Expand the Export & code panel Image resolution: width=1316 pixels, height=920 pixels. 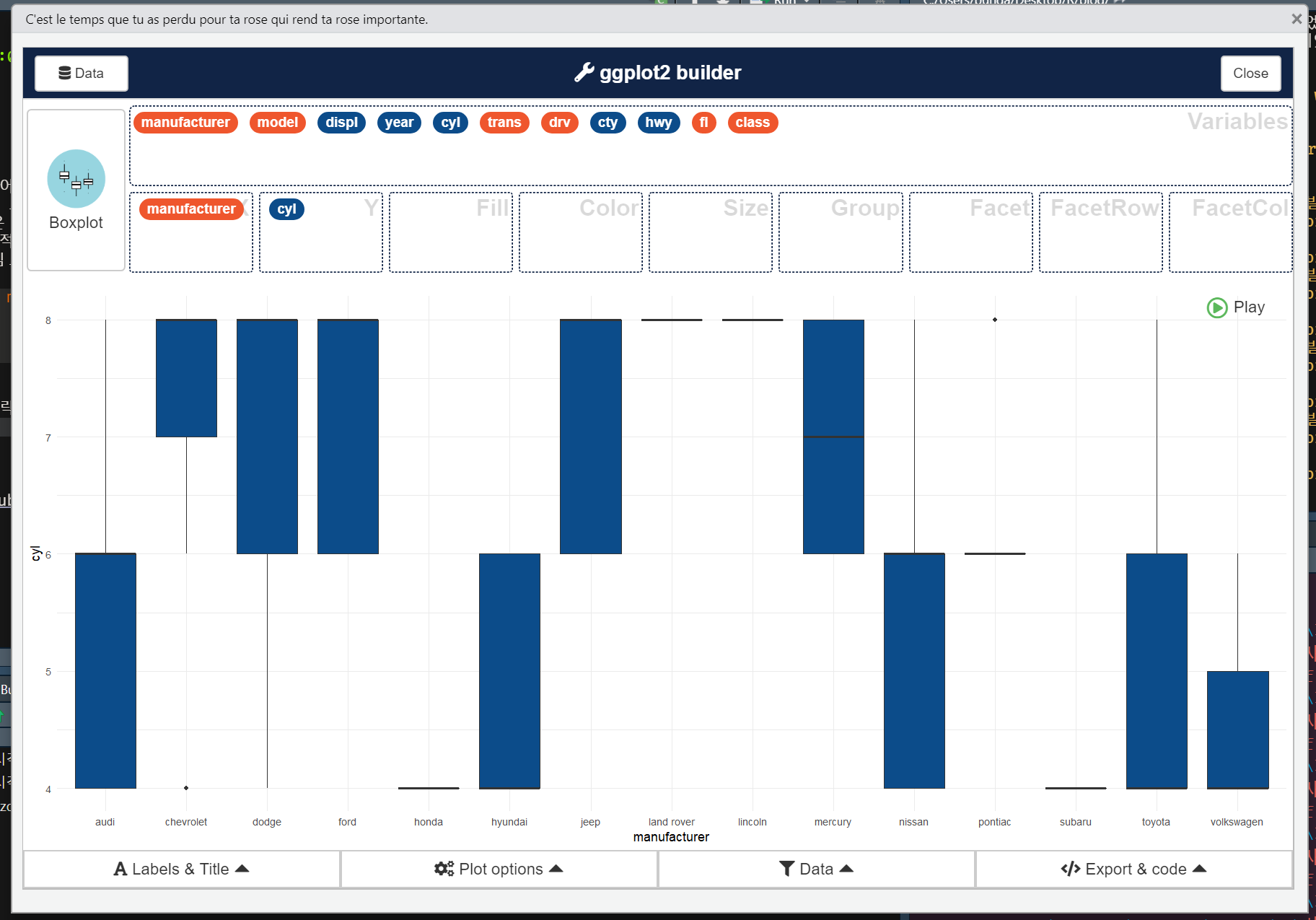tap(1133, 869)
